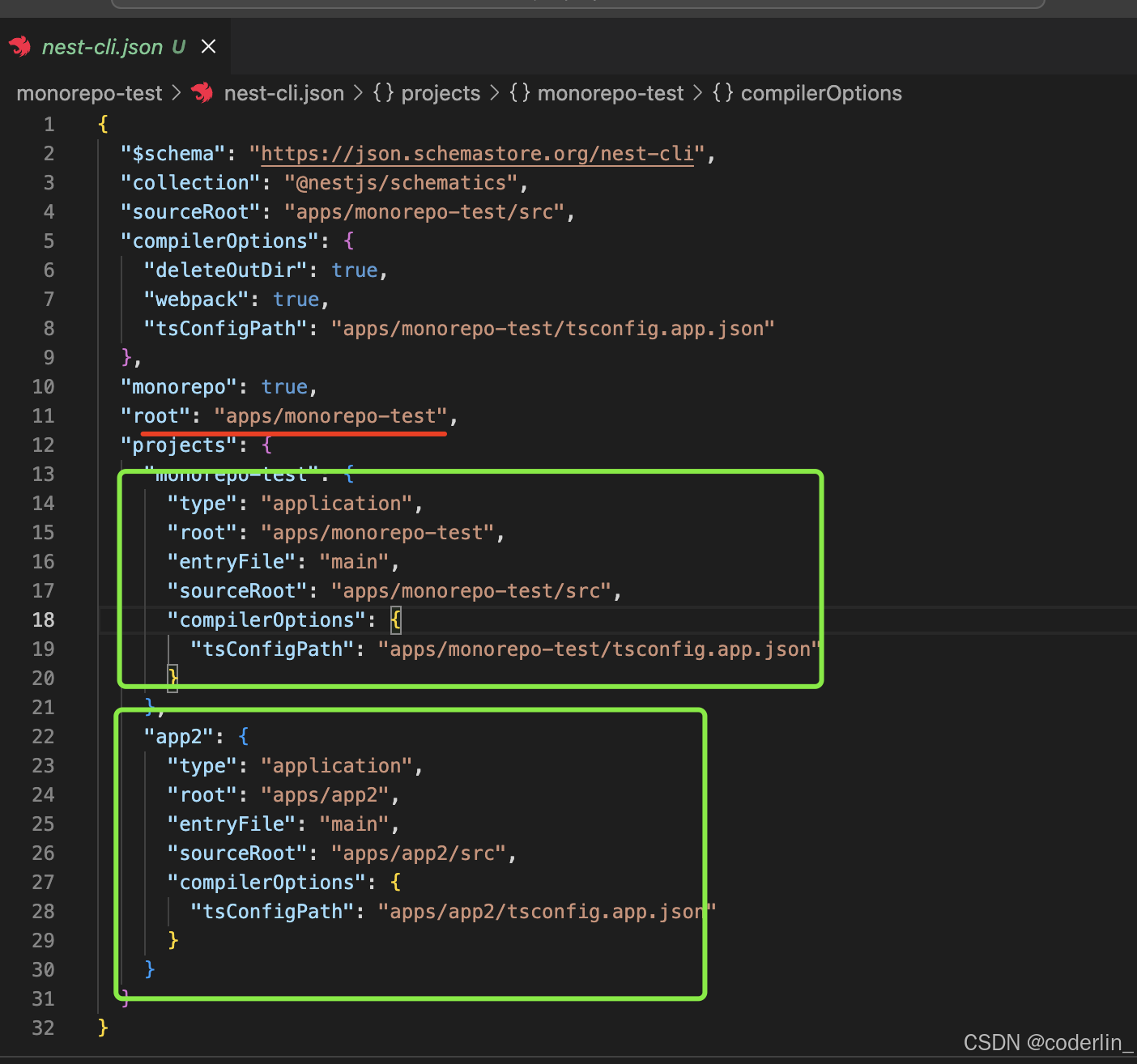
Task: Close the nest-cli.json tab
Action: [x=209, y=47]
